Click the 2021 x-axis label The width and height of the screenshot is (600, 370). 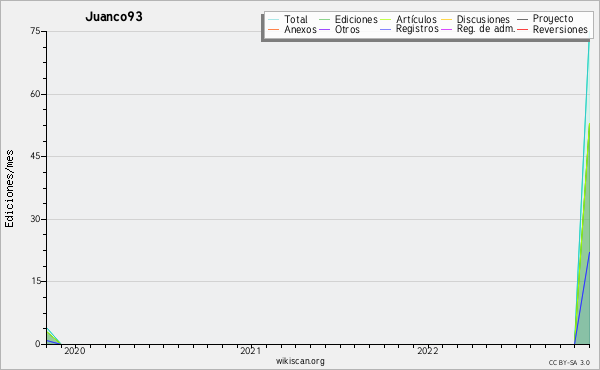coord(251,351)
